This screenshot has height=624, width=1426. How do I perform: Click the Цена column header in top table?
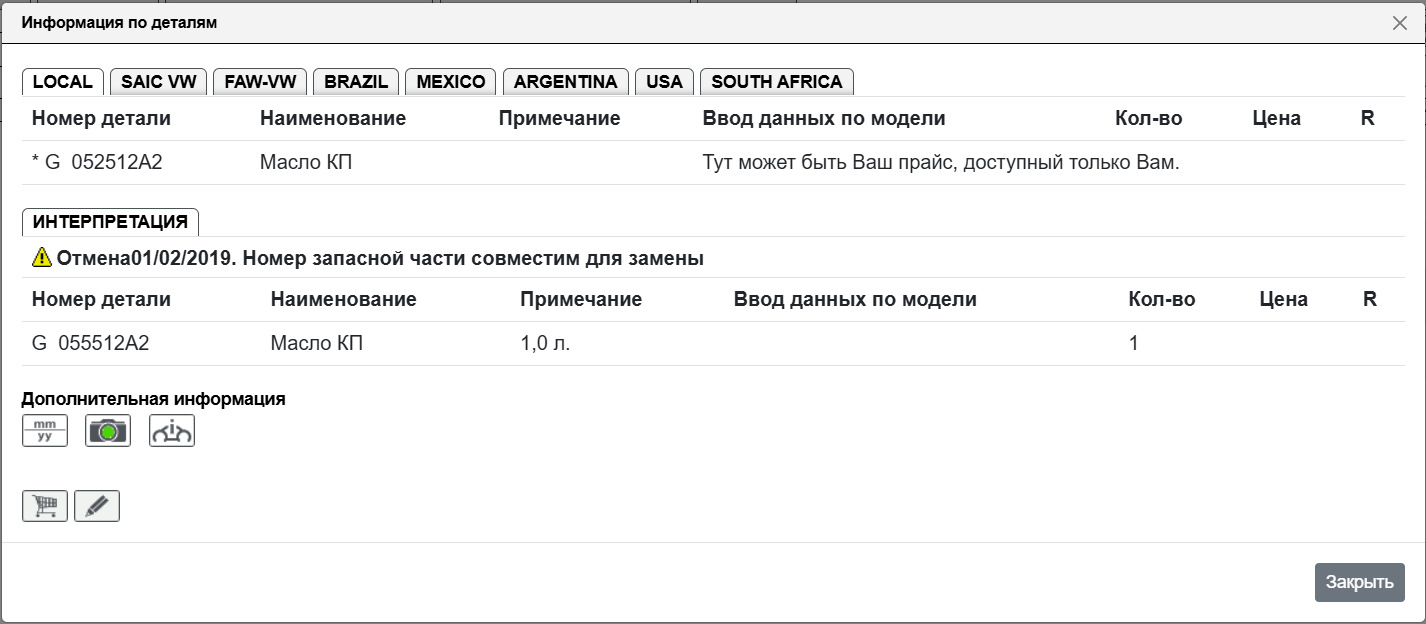[1276, 118]
